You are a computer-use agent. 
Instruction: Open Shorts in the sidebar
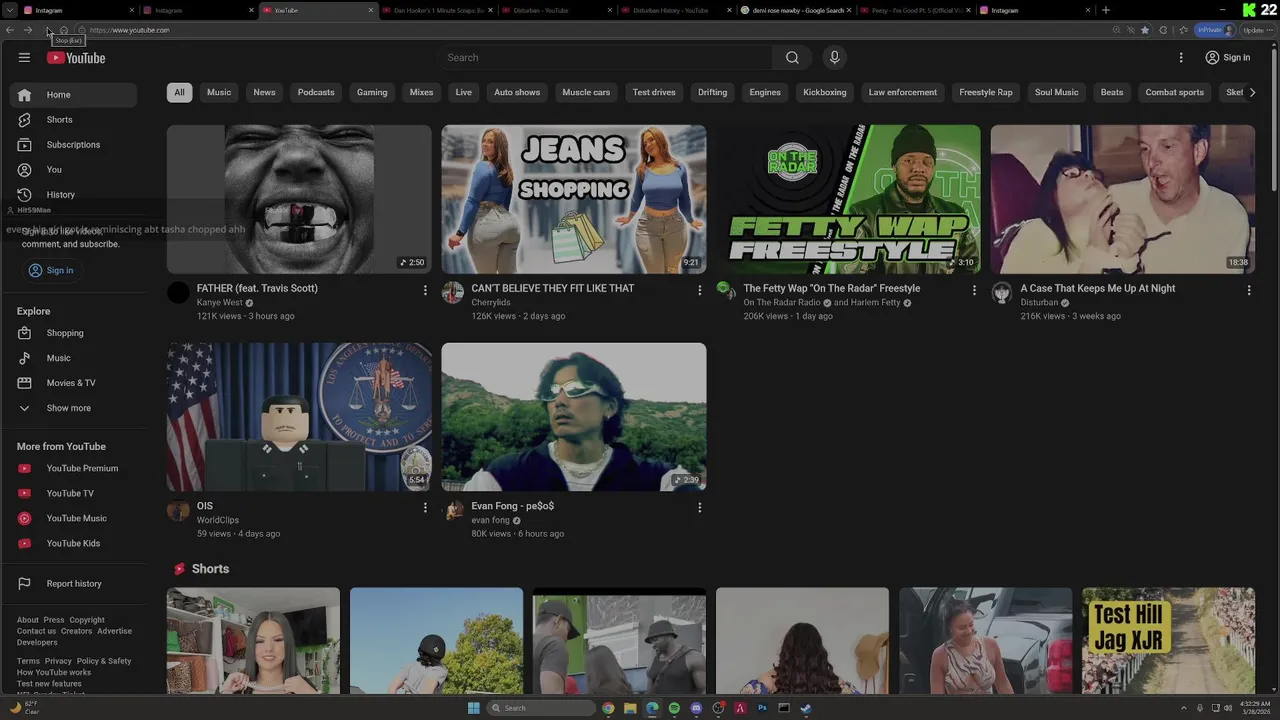[x=73, y=120]
